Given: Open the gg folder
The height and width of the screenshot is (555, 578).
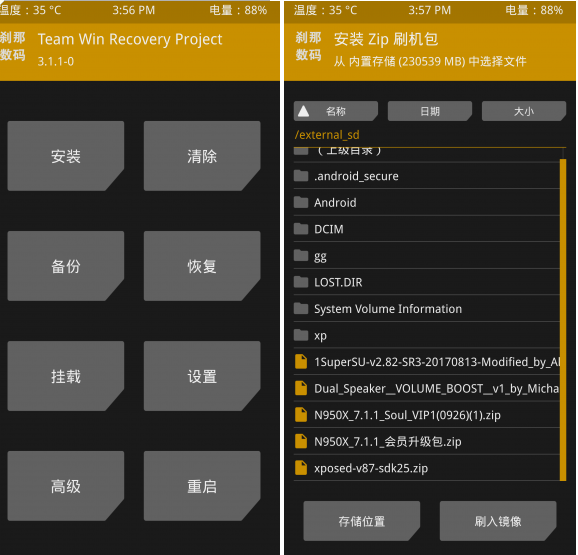Looking at the screenshot, I should pos(426,255).
